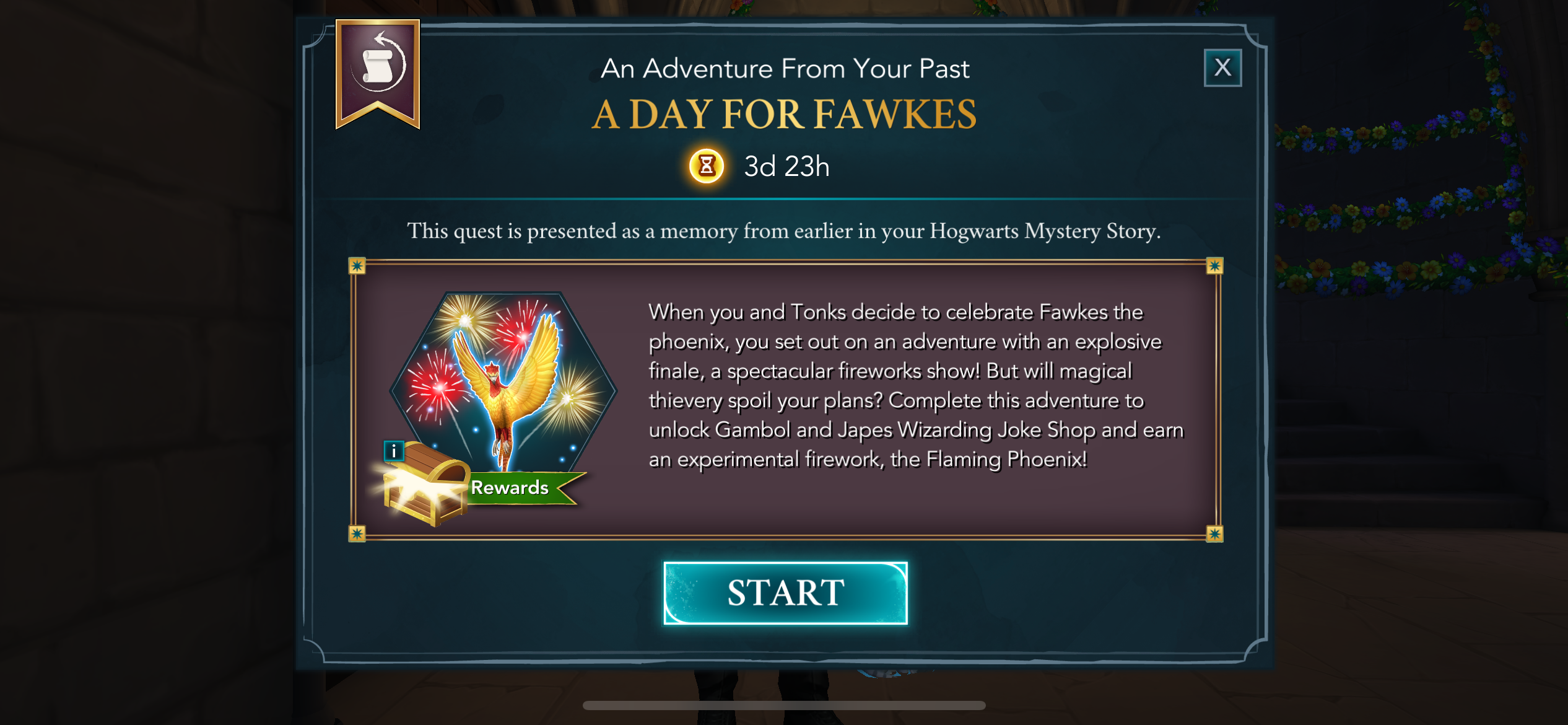1568x725 pixels.
Task: Click the Rewards green ribbon label
Action: (520, 488)
